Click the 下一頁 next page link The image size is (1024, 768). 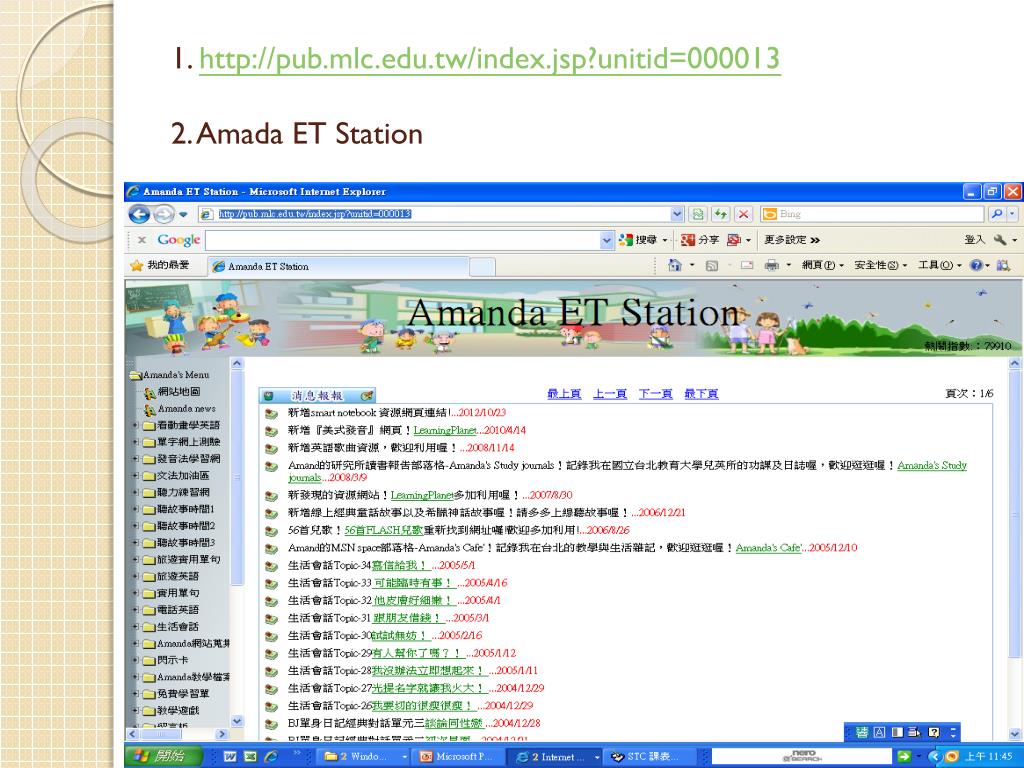point(656,394)
